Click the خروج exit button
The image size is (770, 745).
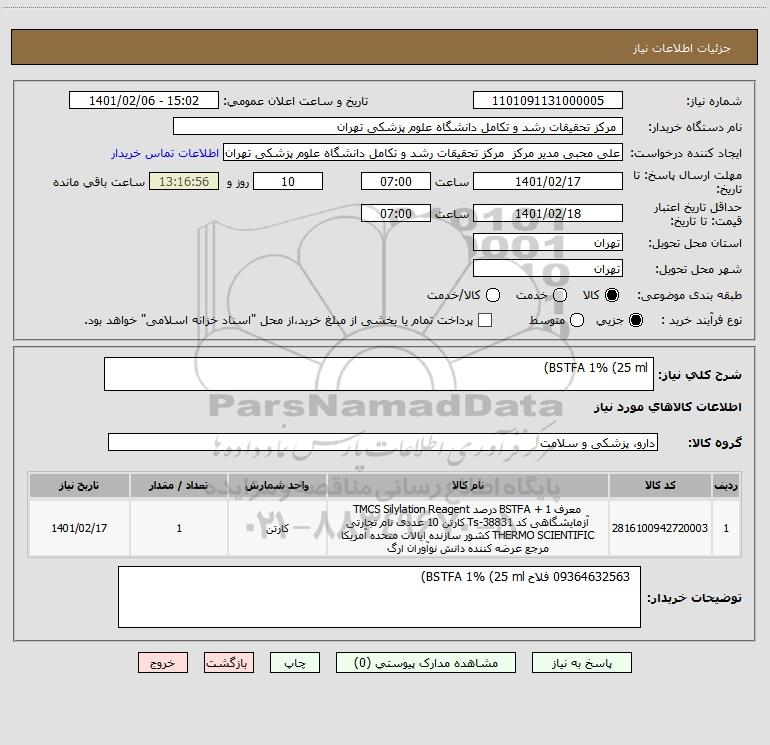click(163, 663)
